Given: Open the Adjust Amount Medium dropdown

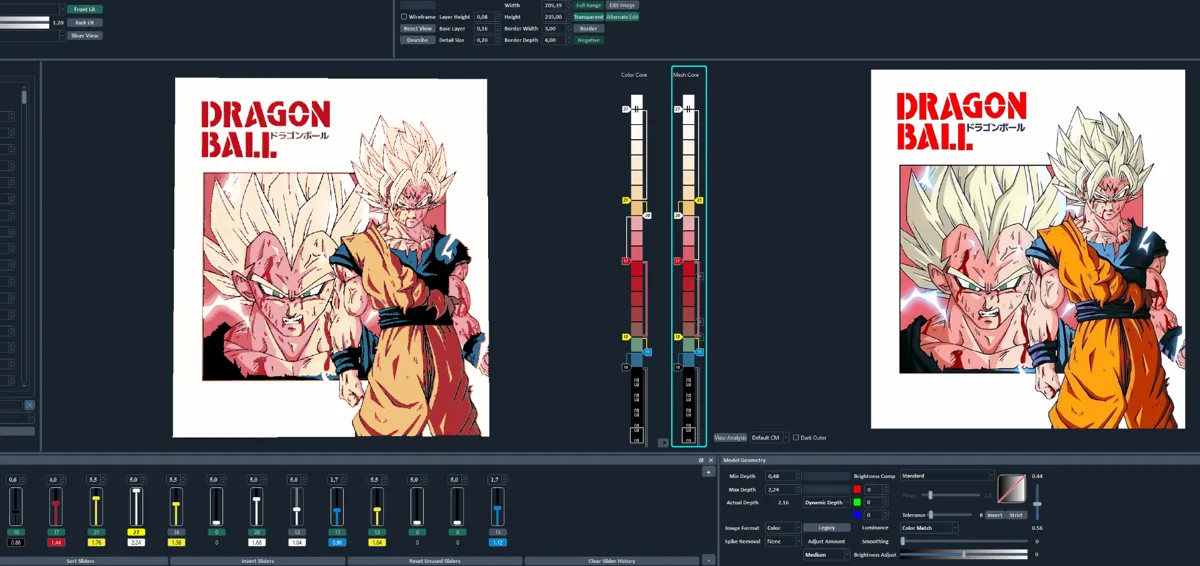Looking at the screenshot, I should [827, 554].
